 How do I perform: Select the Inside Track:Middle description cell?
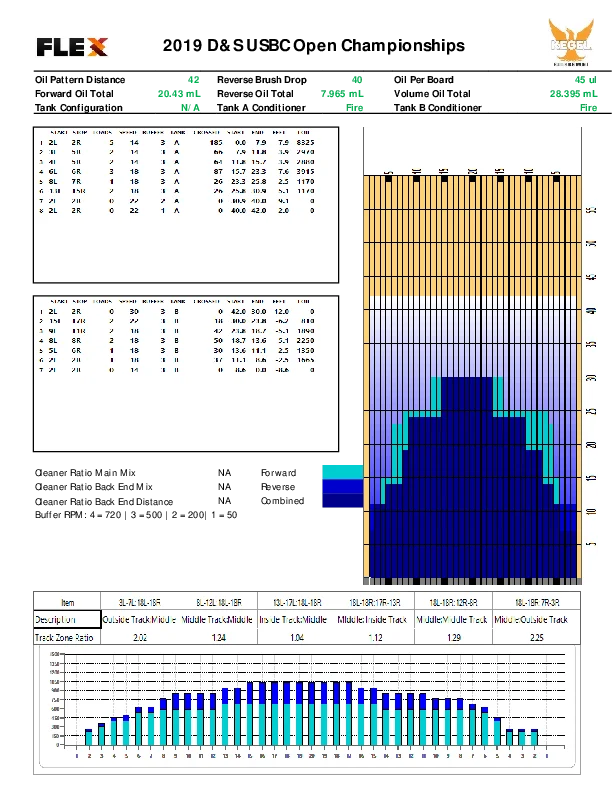(293, 620)
